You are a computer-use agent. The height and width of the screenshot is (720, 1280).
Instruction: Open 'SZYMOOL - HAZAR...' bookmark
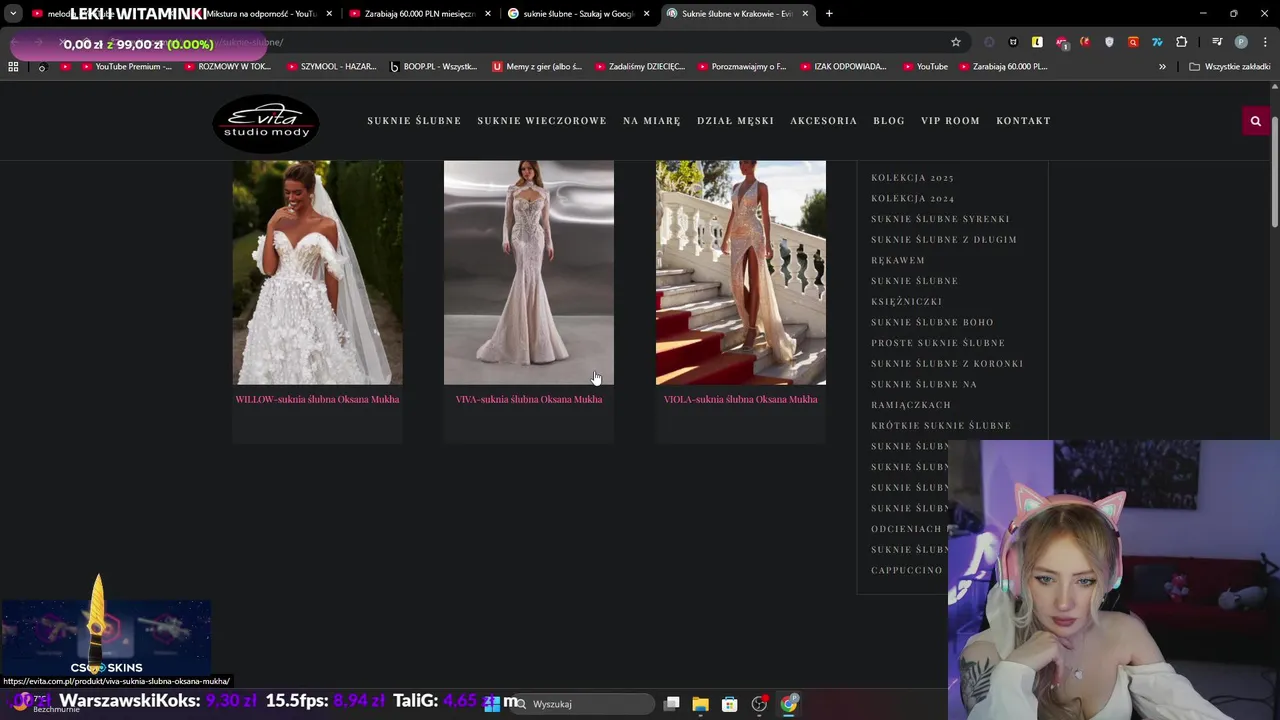coord(331,66)
